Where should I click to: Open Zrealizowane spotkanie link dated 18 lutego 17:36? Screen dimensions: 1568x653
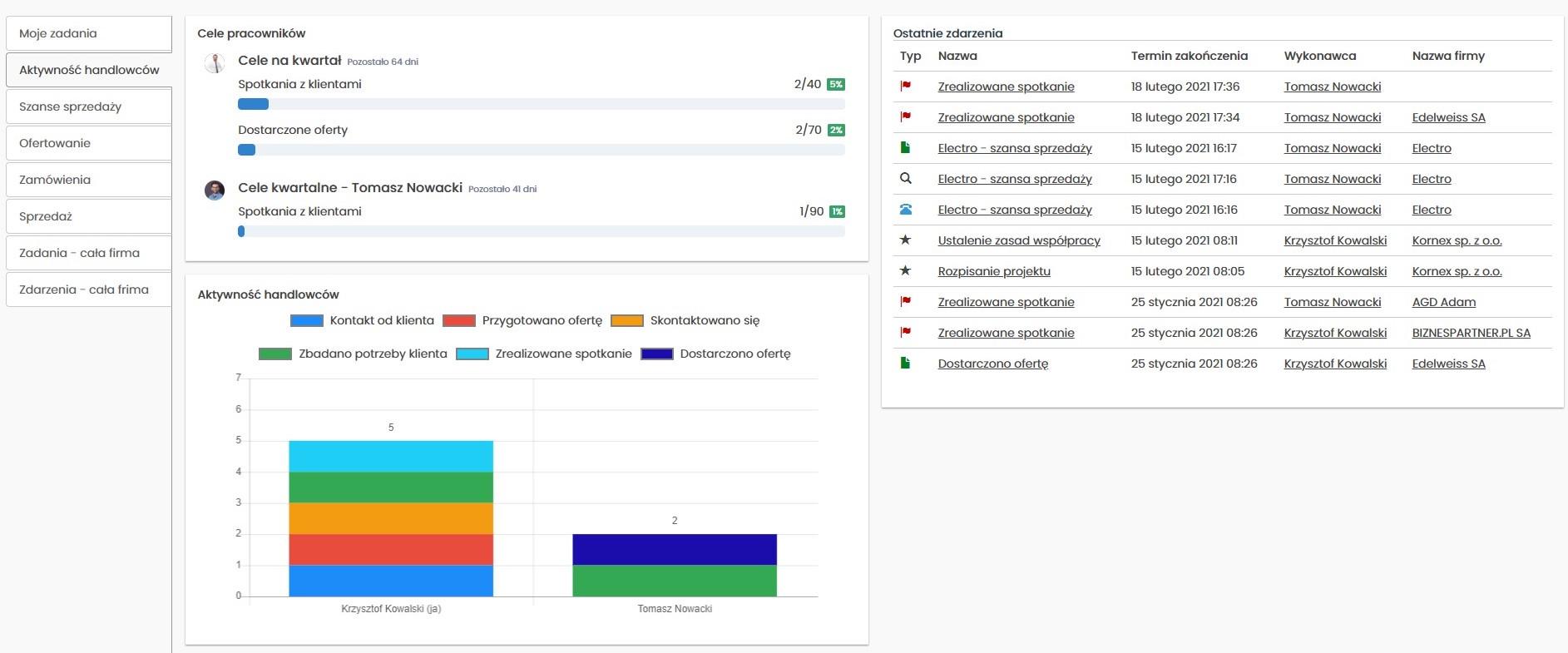(1006, 87)
